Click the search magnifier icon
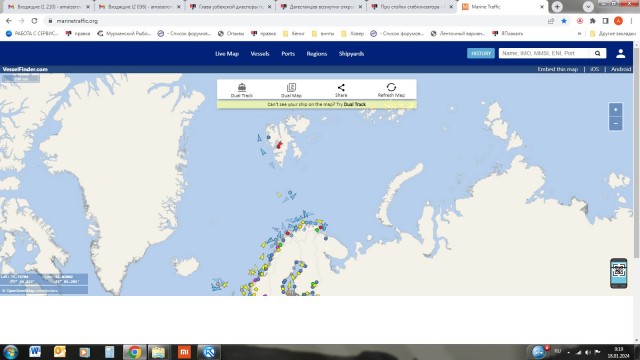 598,53
